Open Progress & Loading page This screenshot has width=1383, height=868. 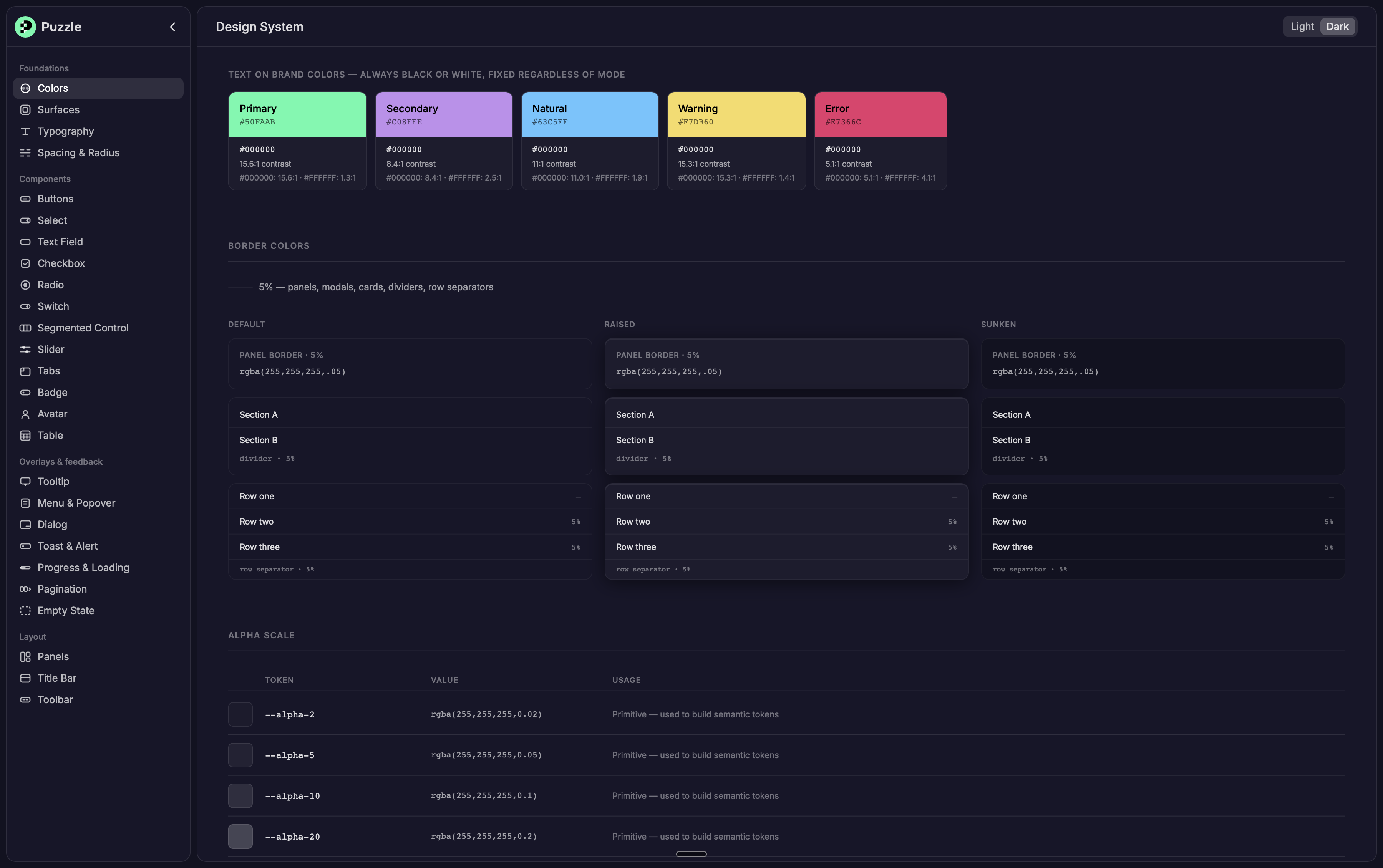98,568
